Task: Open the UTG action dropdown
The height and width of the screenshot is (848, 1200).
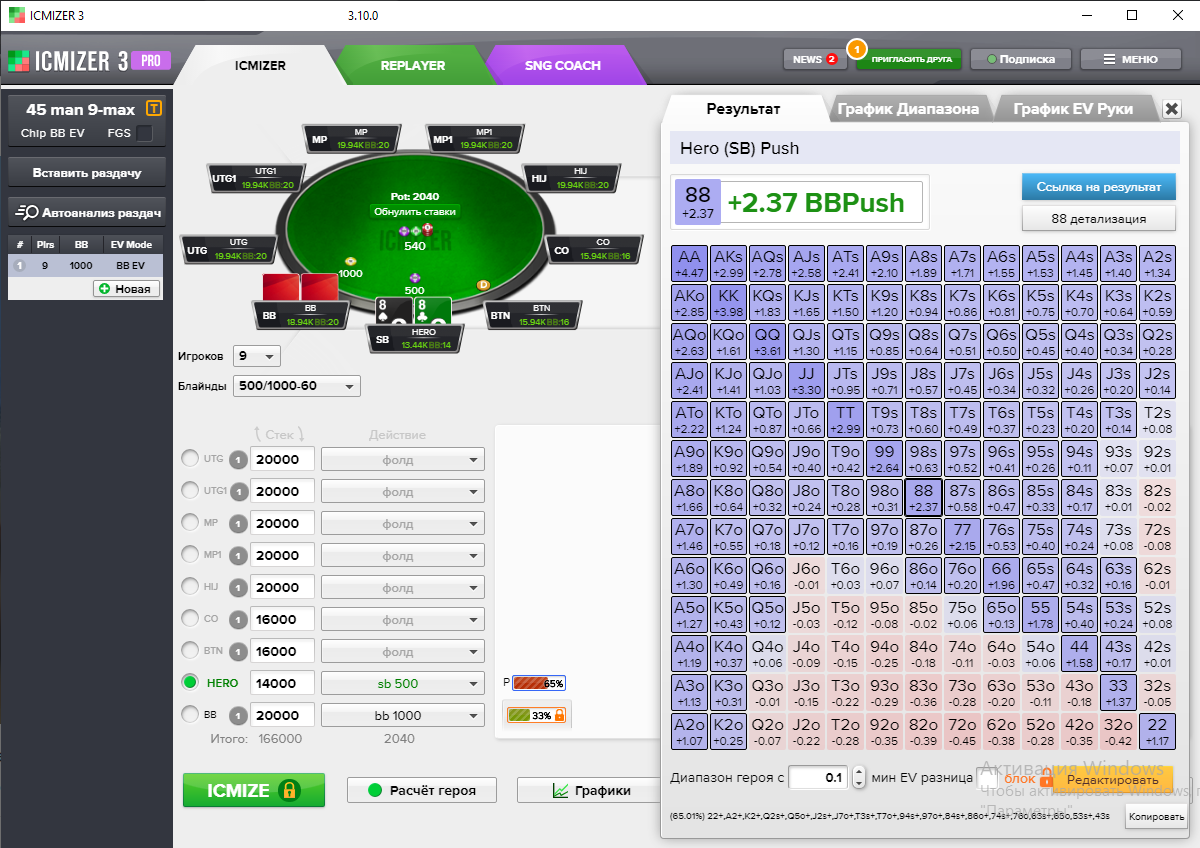Action: tap(403, 459)
